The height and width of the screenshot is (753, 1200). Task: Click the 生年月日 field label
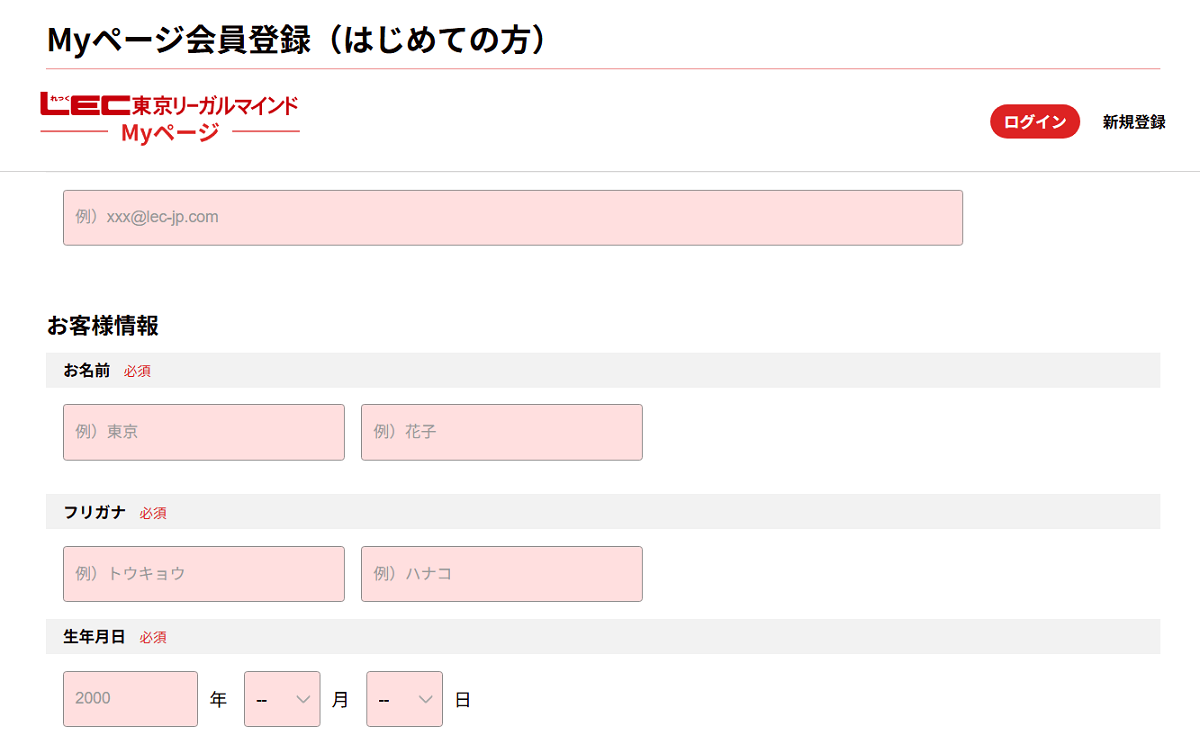pyautogui.click(x=95, y=637)
